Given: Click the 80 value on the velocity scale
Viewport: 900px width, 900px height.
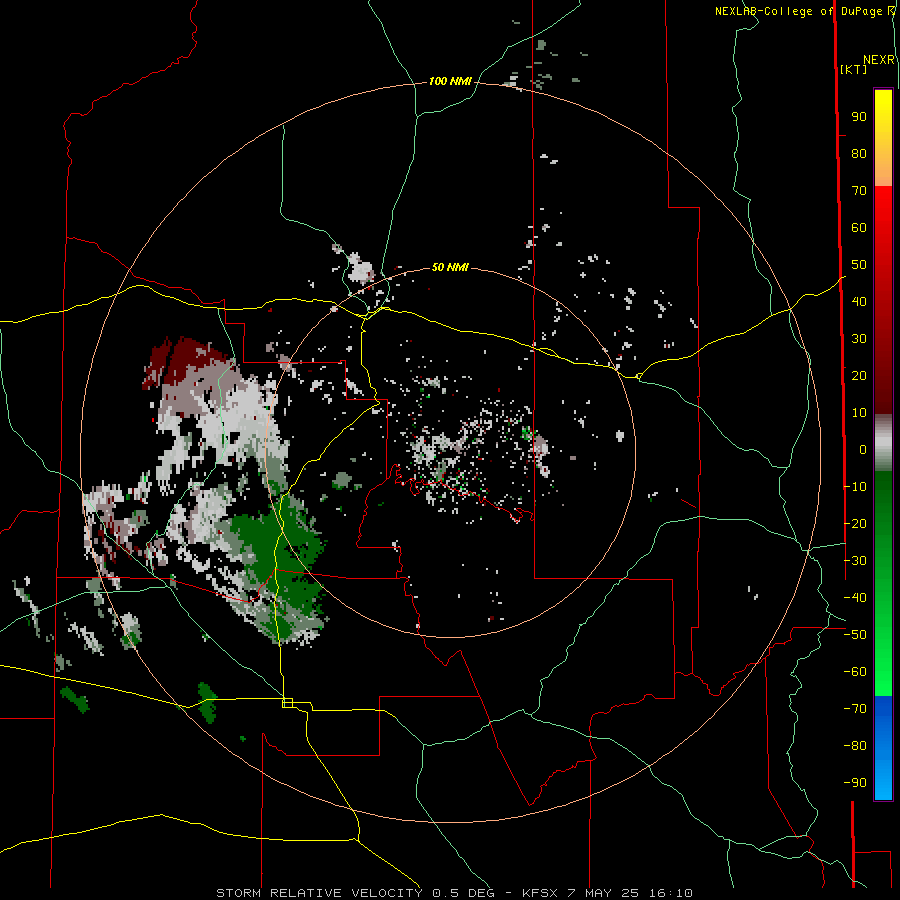Looking at the screenshot, I should pyautogui.click(x=859, y=154).
